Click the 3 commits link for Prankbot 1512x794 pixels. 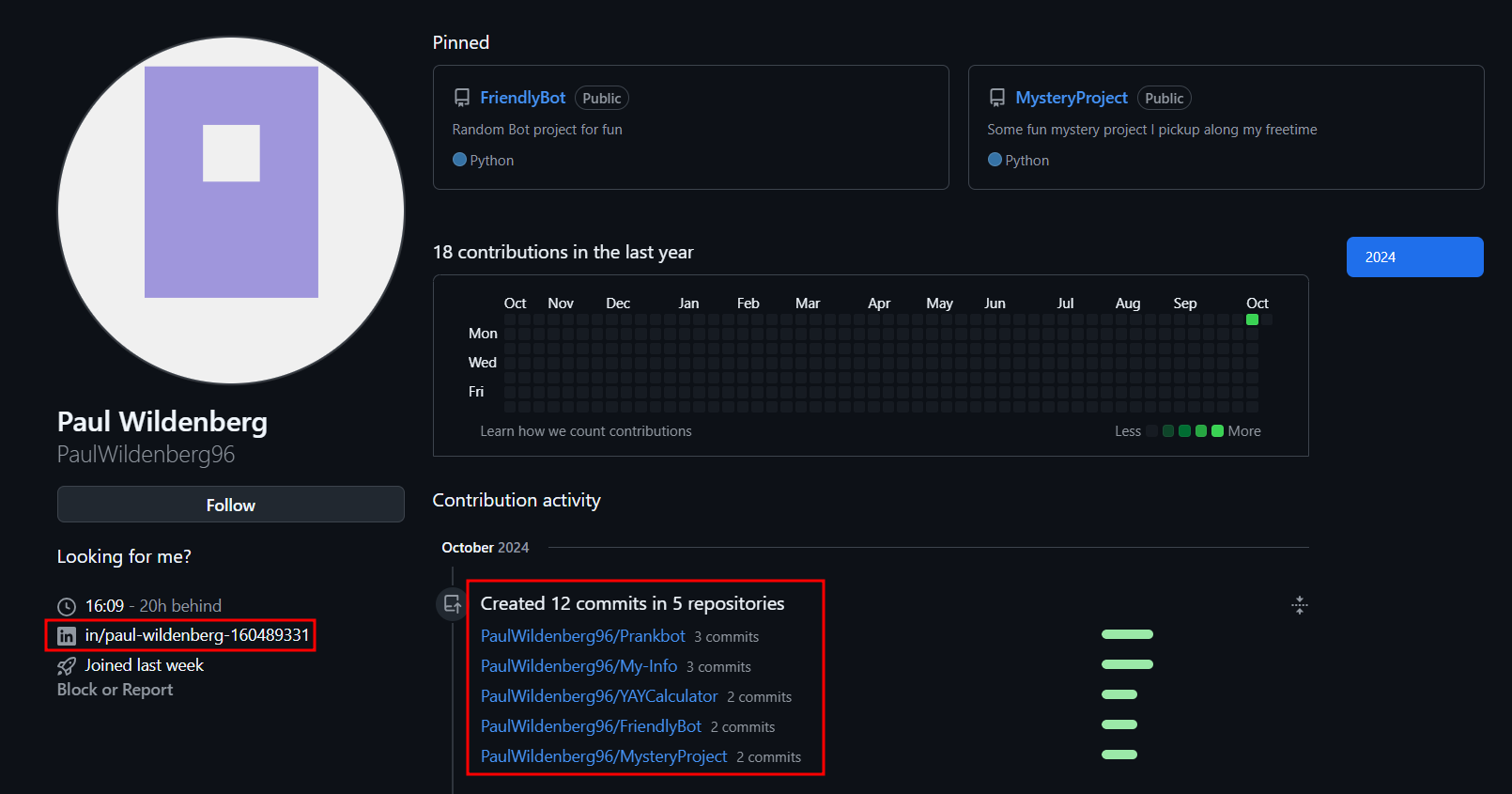pos(727,637)
